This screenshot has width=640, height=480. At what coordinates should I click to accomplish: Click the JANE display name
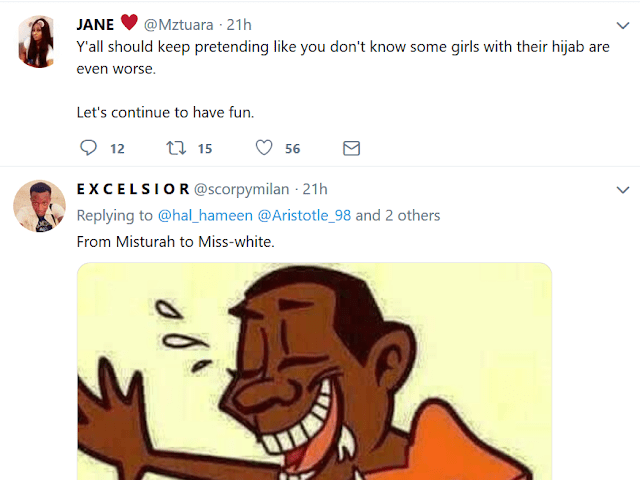(x=96, y=24)
